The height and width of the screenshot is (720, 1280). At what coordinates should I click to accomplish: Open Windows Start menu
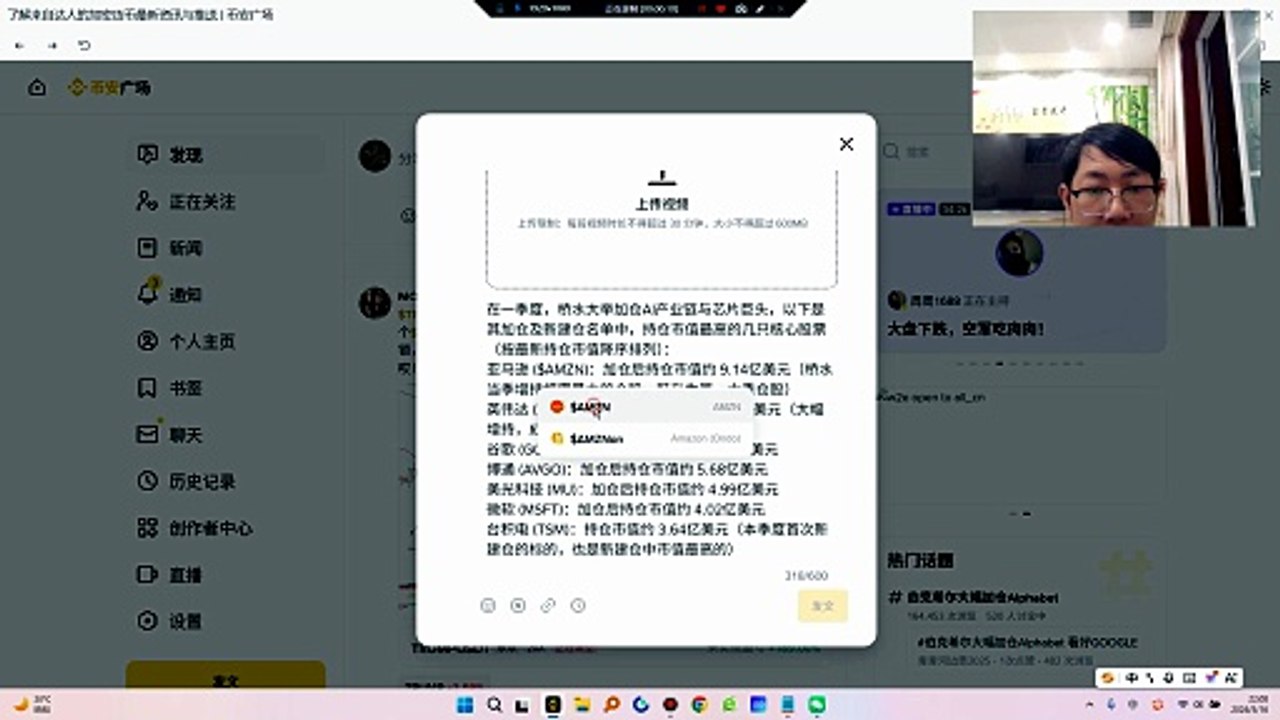pyautogui.click(x=466, y=705)
